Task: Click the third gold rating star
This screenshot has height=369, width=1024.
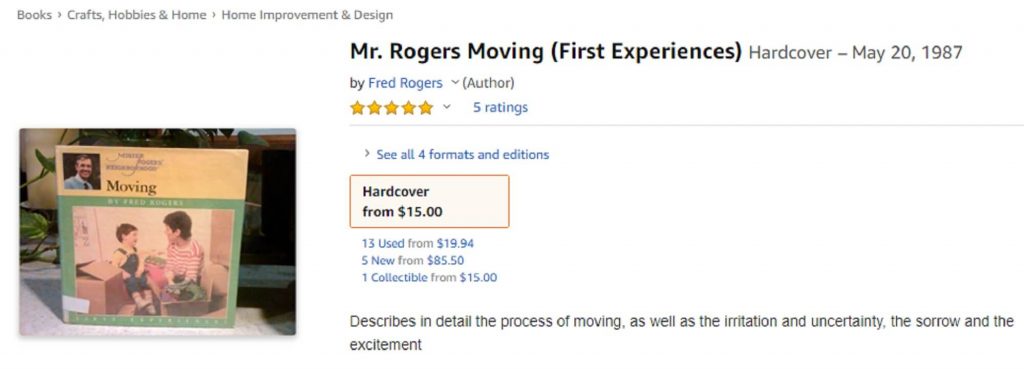Action: tap(391, 108)
